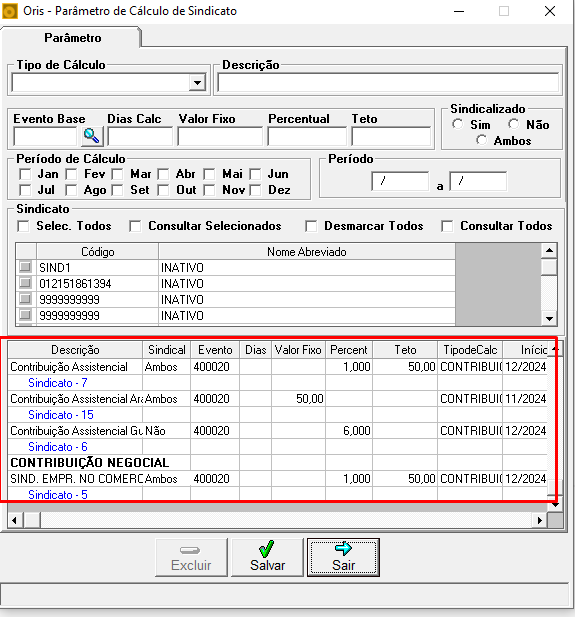This screenshot has height=617, width=575.
Task: Select the CONTRIBUIÇÃO NEGOCIAL group row
Action: click(x=90, y=463)
